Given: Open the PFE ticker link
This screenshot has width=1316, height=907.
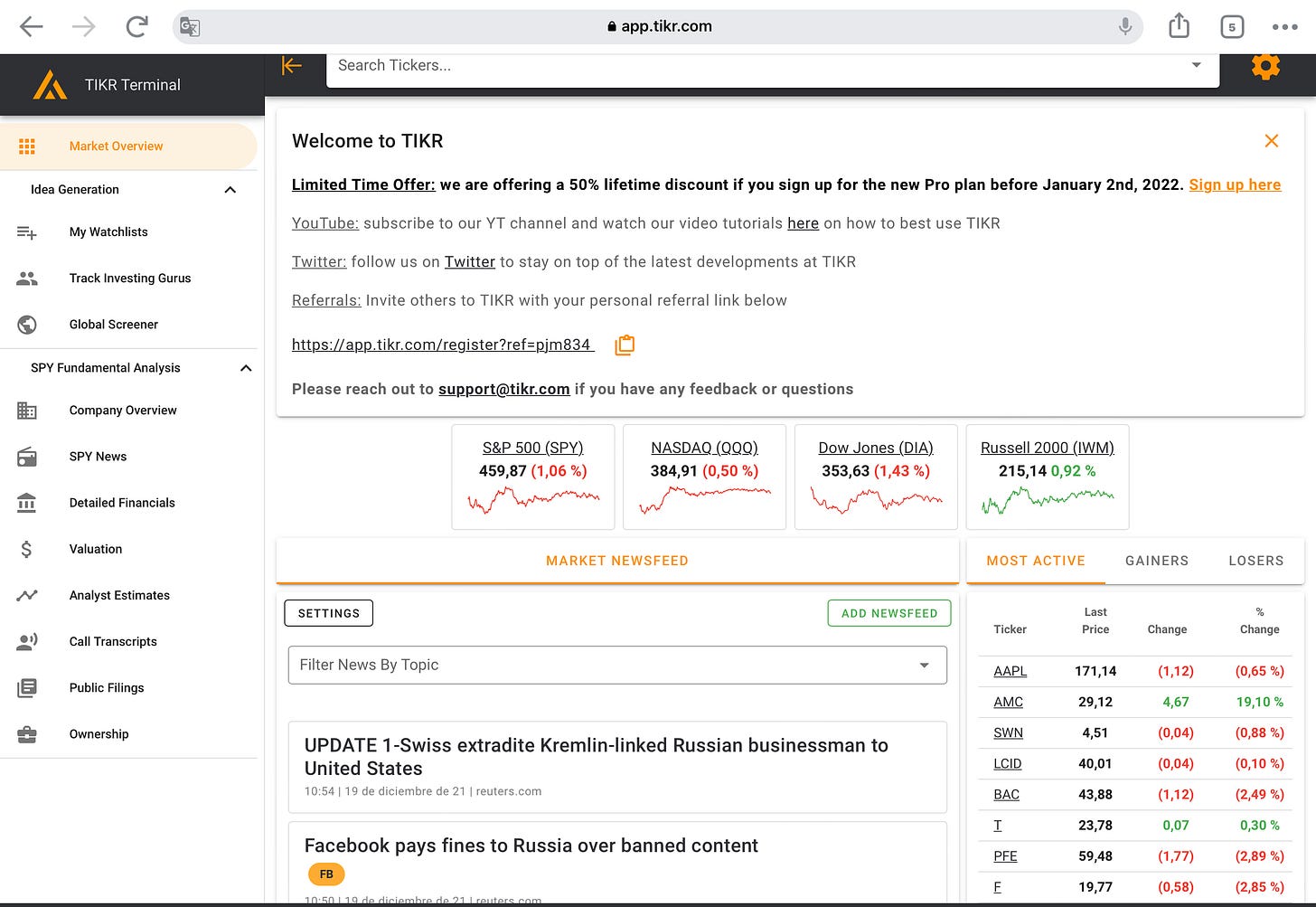Looking at the screenshot, I should pyautogui.click(x=1005, y=855).
